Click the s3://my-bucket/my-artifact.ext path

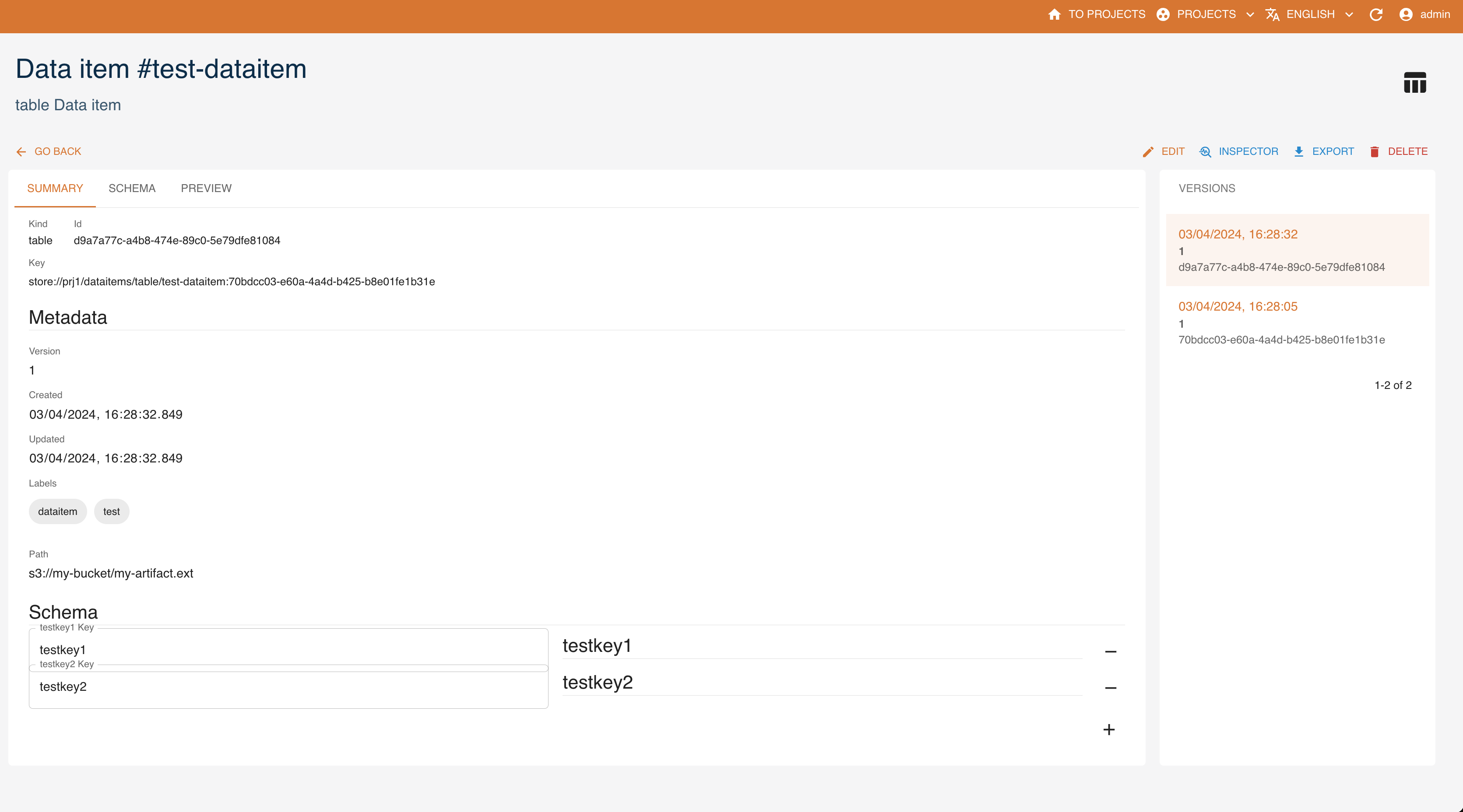111,573
